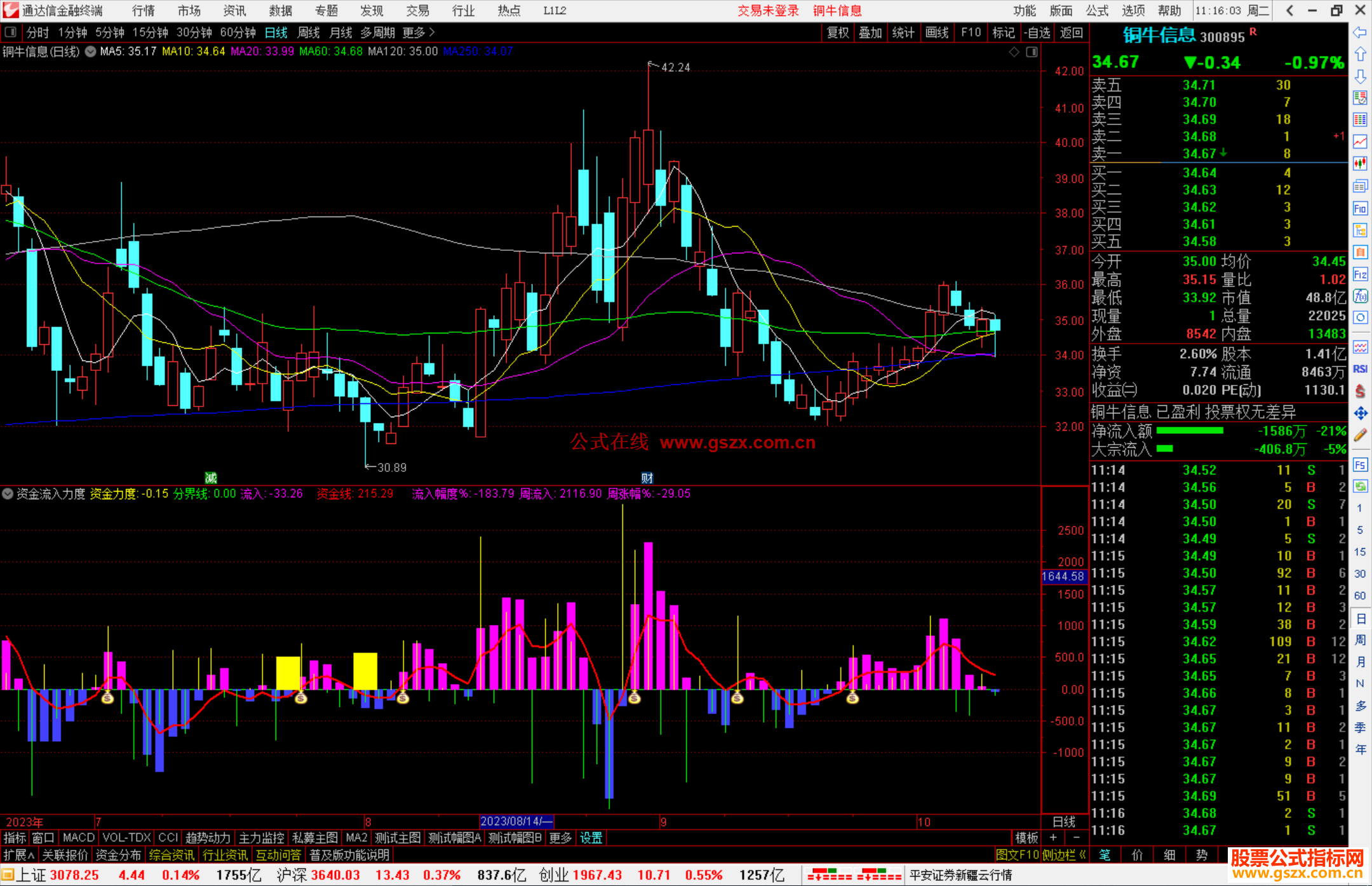
Task: Switch to the MACD indicator tab
Action: click(x=78, y=838)
